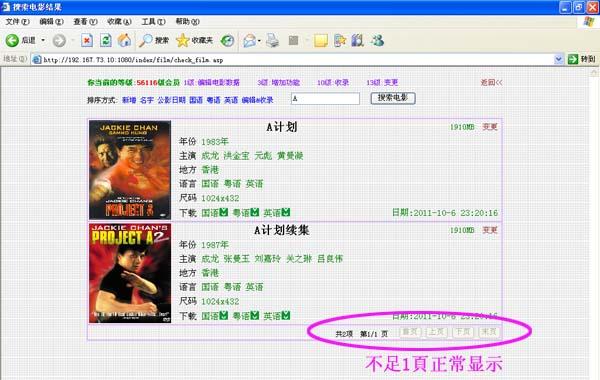Open the 文件 menu

(x=17, y=21)
